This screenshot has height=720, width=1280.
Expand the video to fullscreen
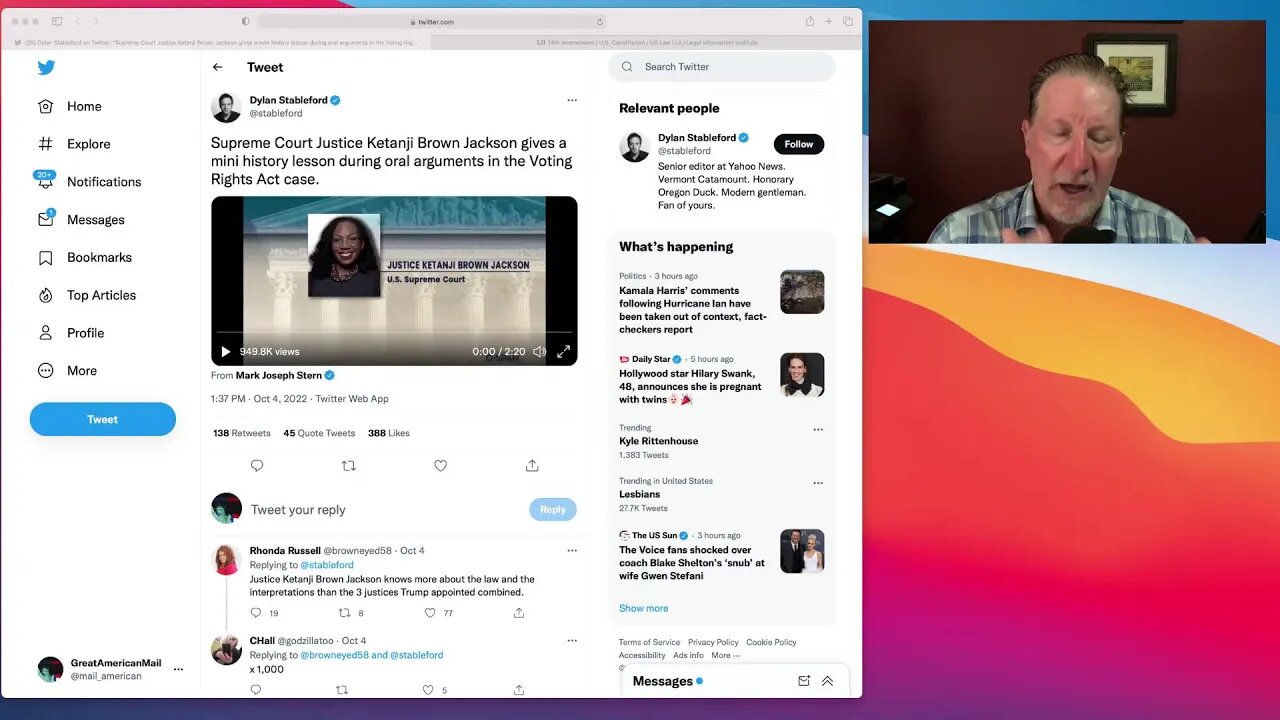[564, 352]
